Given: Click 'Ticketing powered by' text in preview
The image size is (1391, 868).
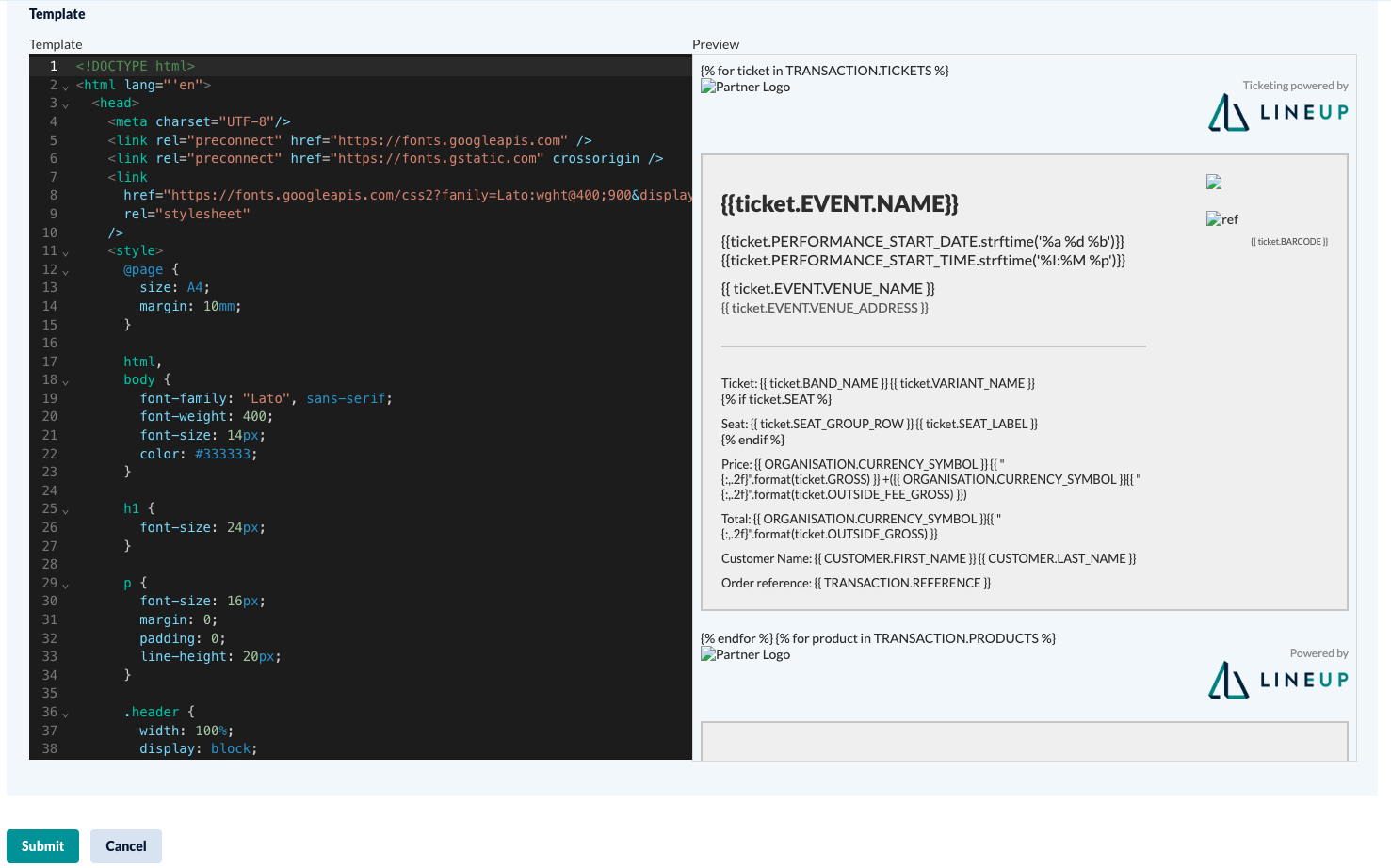Looking at the screenshot, I should pyautogui.click(x=1295, y=86).
